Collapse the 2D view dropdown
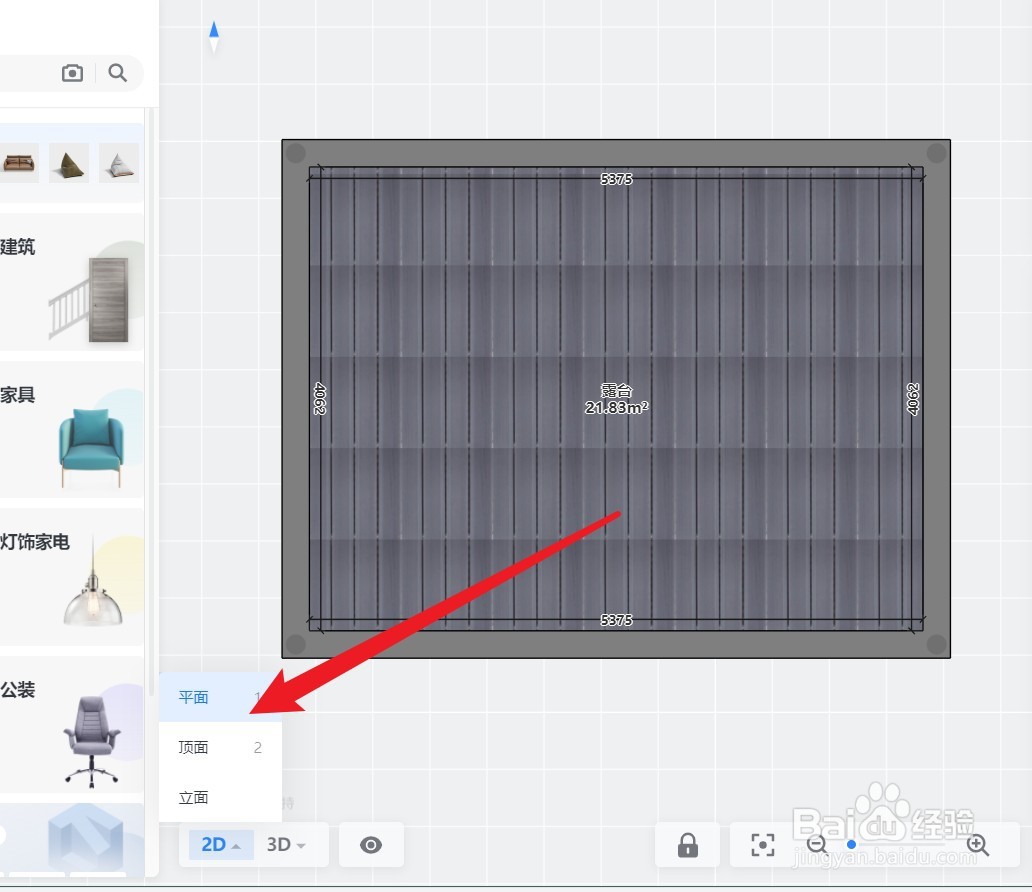 [221, 845]
